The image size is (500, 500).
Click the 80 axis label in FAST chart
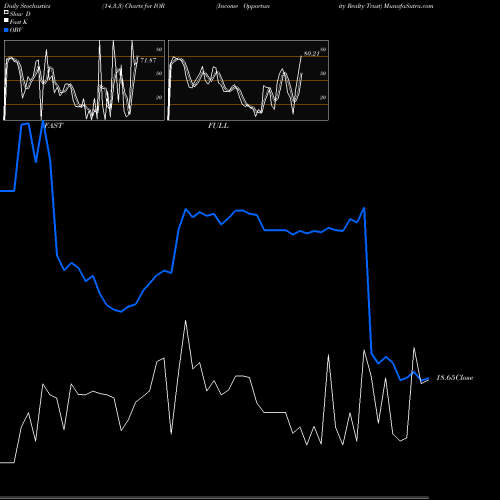(159, 49)
